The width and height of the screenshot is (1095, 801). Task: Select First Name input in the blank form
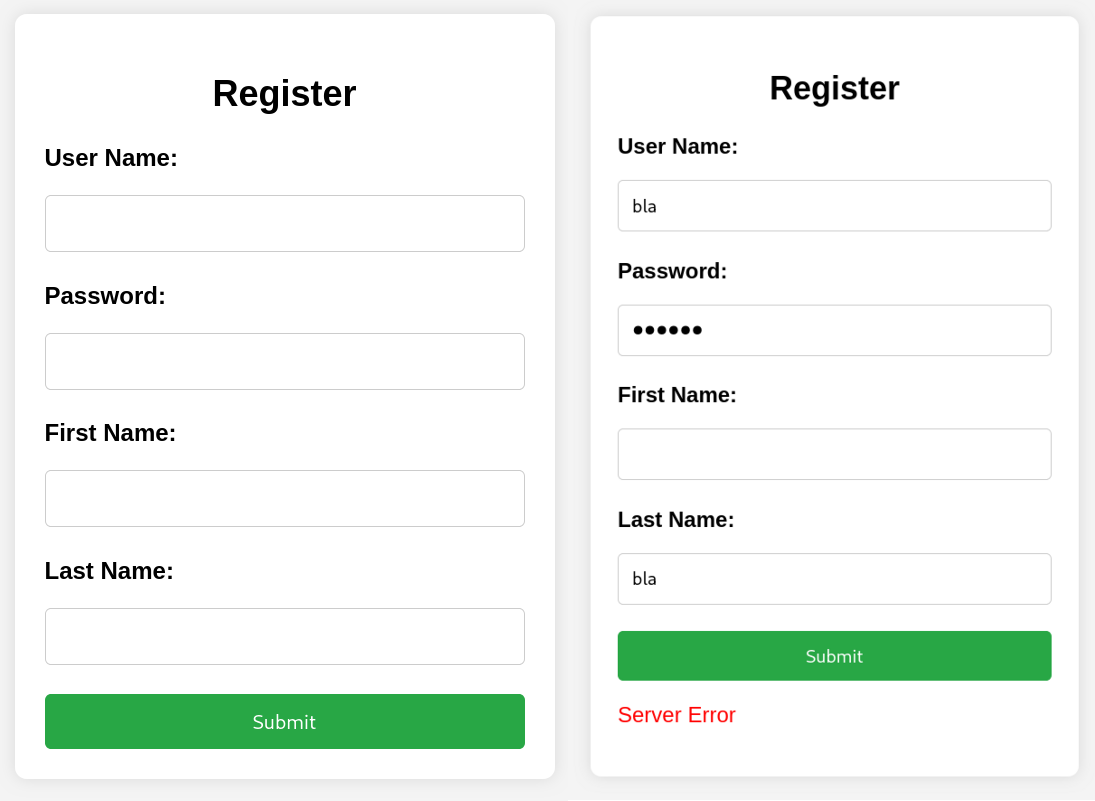coord(284,498)
